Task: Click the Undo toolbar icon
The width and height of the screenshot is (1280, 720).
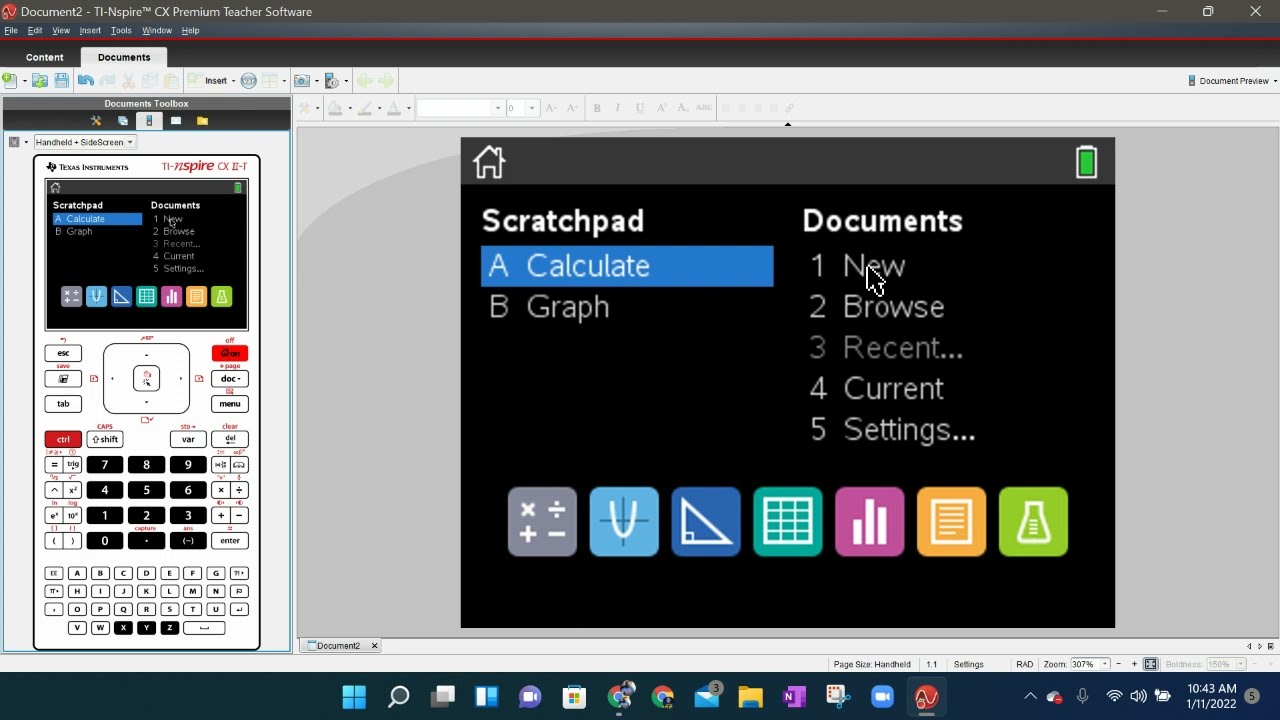Action: 86,81
